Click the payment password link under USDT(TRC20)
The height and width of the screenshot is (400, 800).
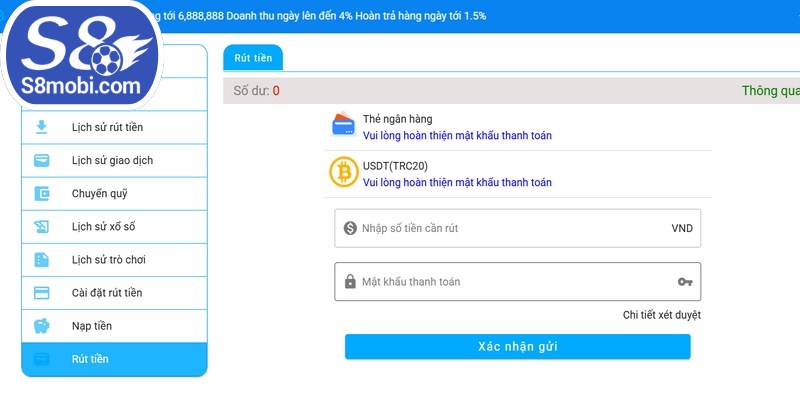(x=457, y=183)
